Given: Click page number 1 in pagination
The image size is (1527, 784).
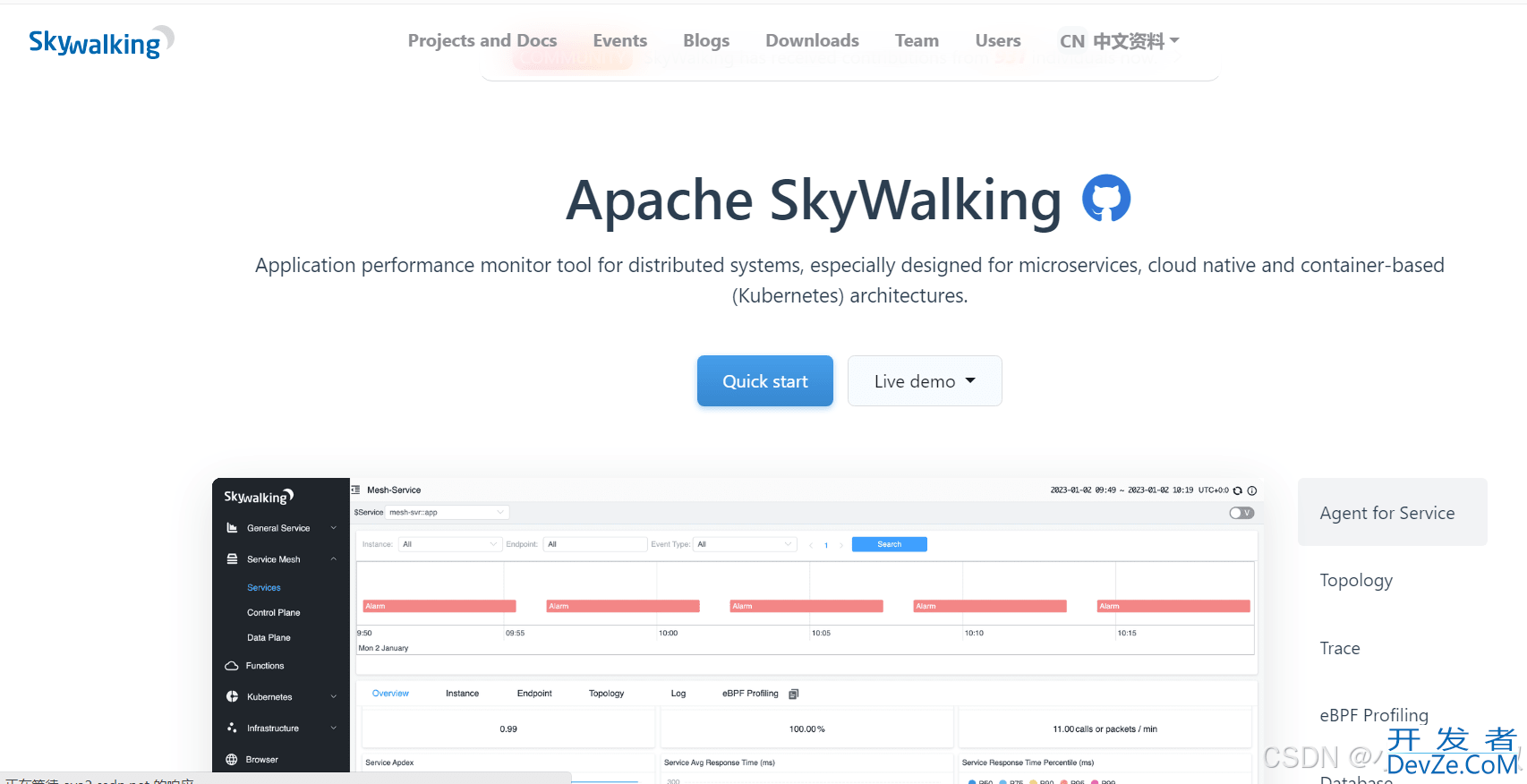Looking at the screenshot, I should (x=826, y=545).
